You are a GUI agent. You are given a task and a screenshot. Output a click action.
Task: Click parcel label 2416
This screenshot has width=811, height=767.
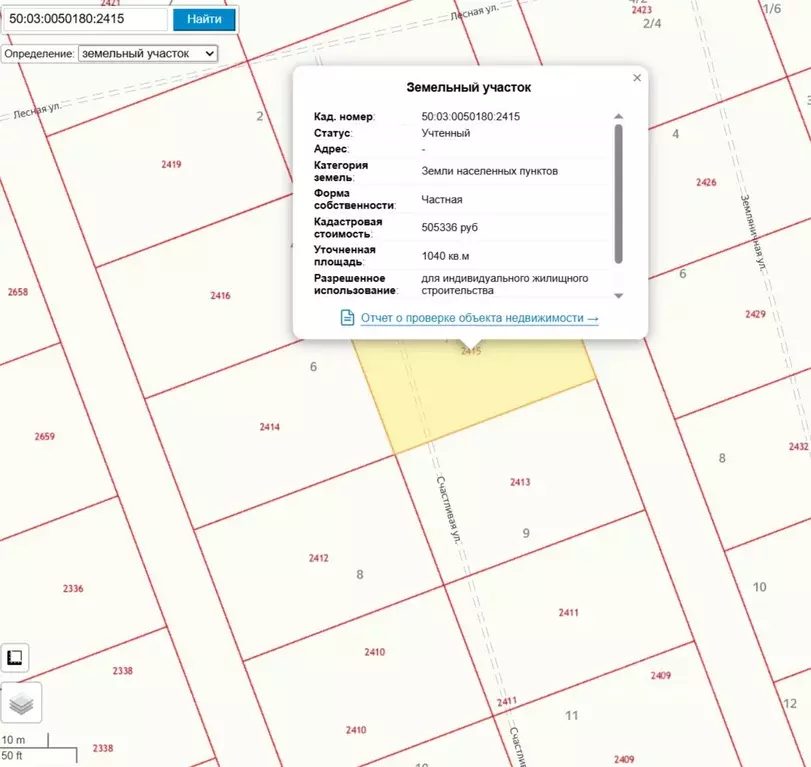click(x=220, y=296)
